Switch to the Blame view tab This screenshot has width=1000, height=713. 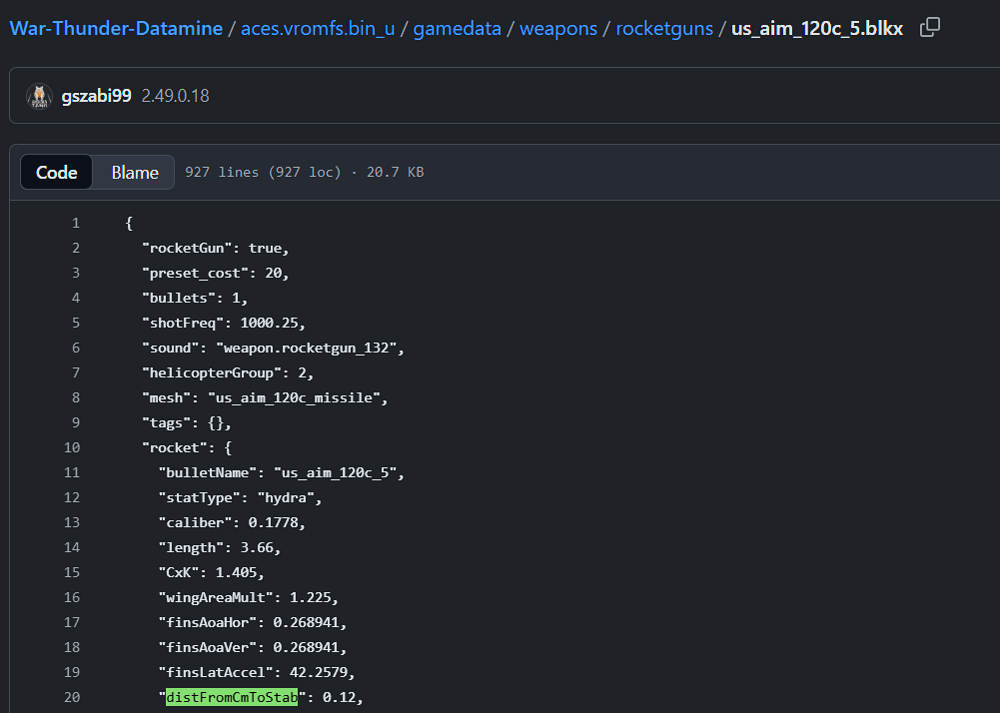click(x=135, y=172)
